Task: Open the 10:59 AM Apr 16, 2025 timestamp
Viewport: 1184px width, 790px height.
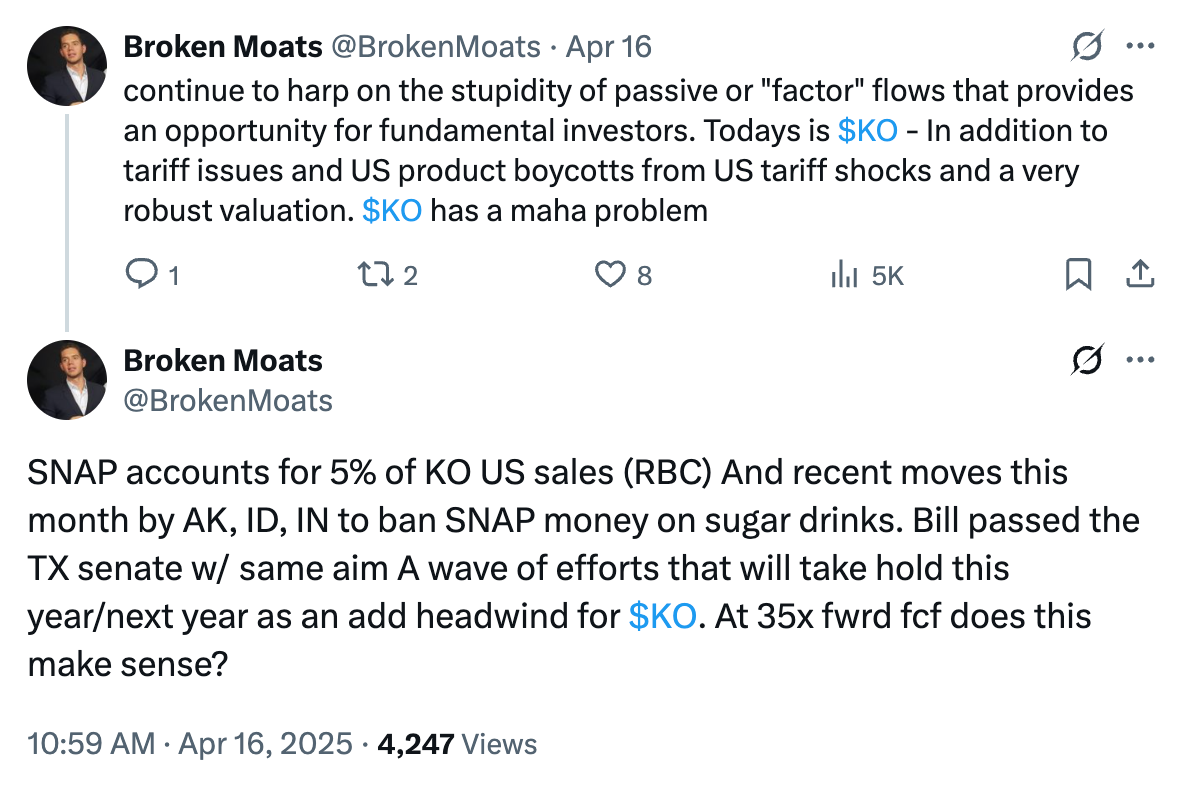Action: click(x=190, y=744)
